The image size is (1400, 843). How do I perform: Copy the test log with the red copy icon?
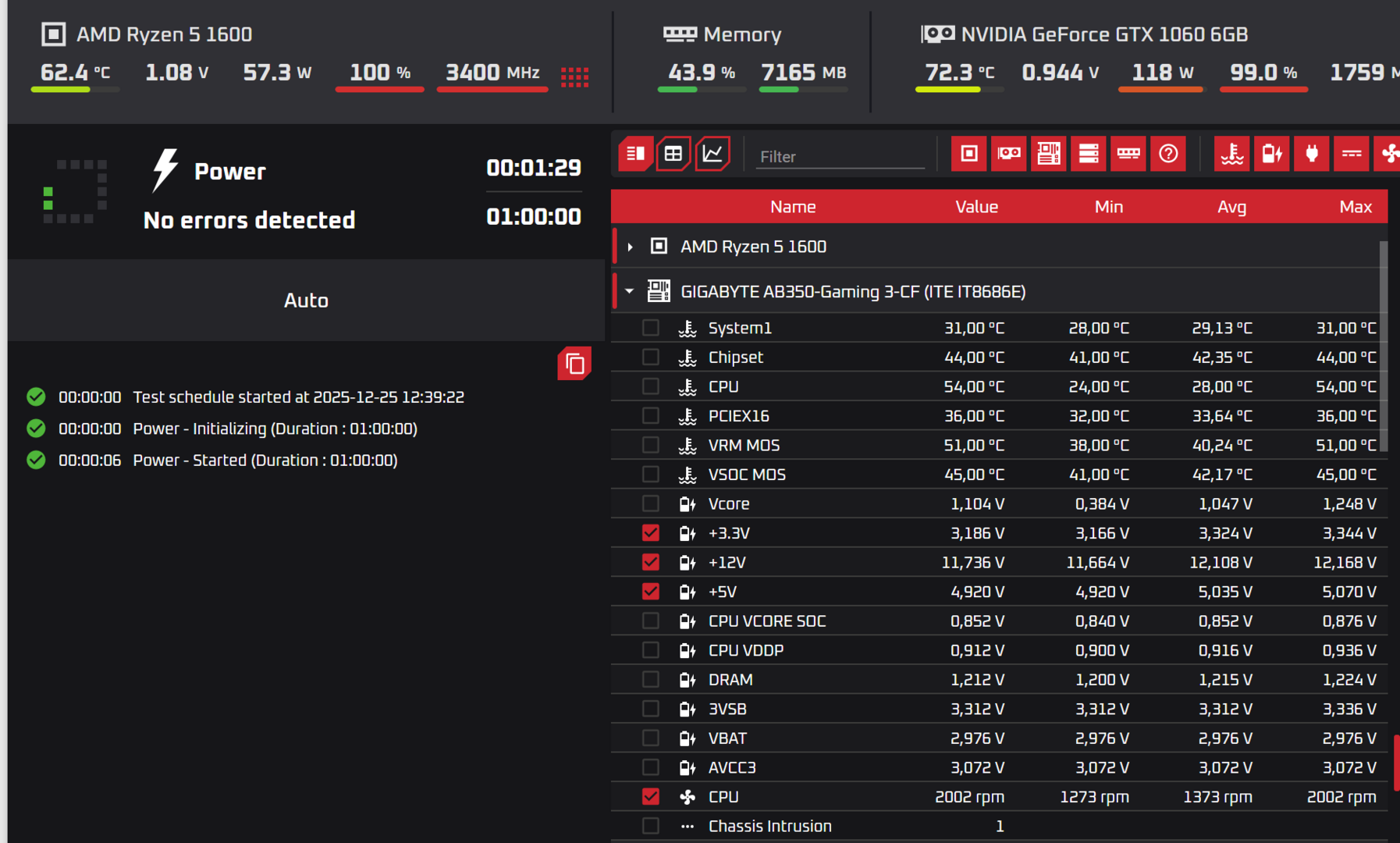574,364
